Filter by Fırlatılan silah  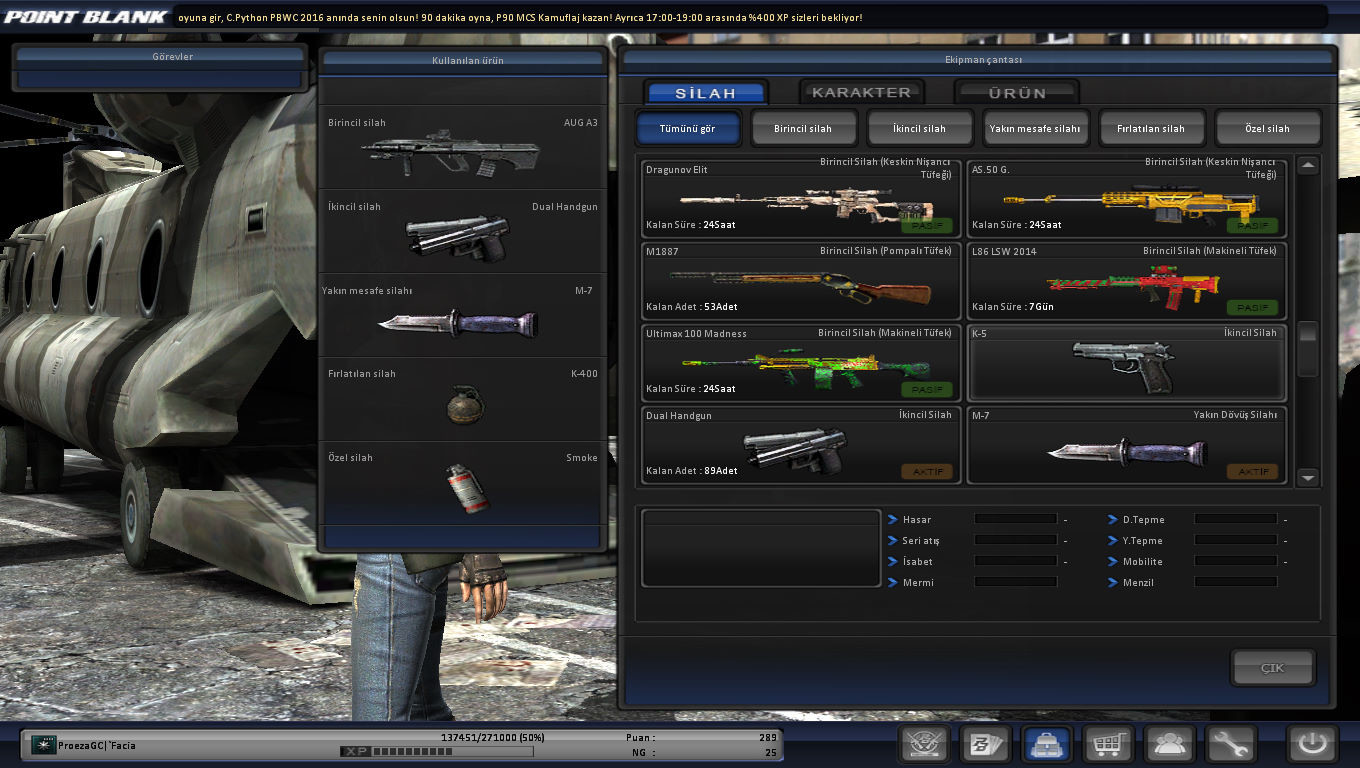click(x=1152, y=128)
